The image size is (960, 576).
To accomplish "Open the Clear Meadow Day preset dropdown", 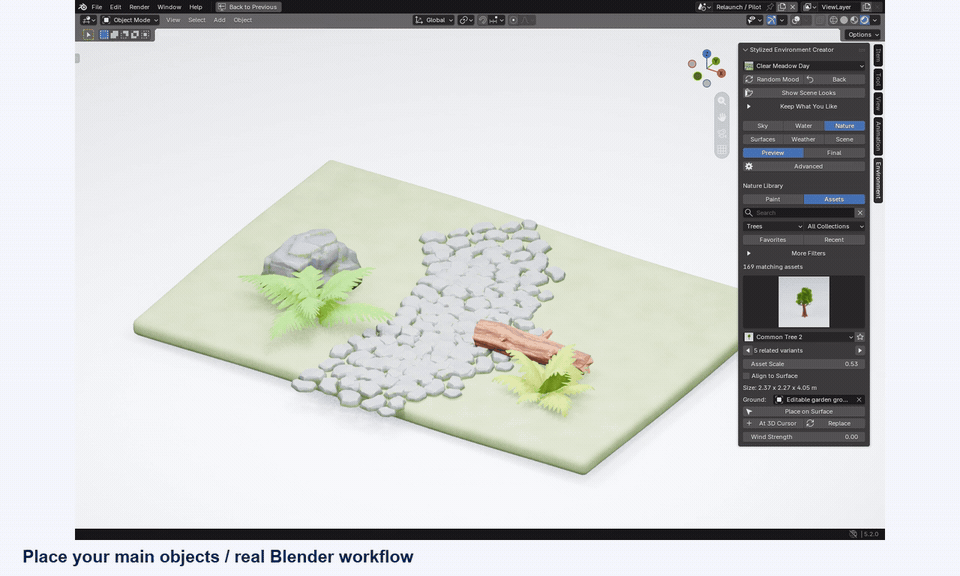I will (x=804, y=66).
